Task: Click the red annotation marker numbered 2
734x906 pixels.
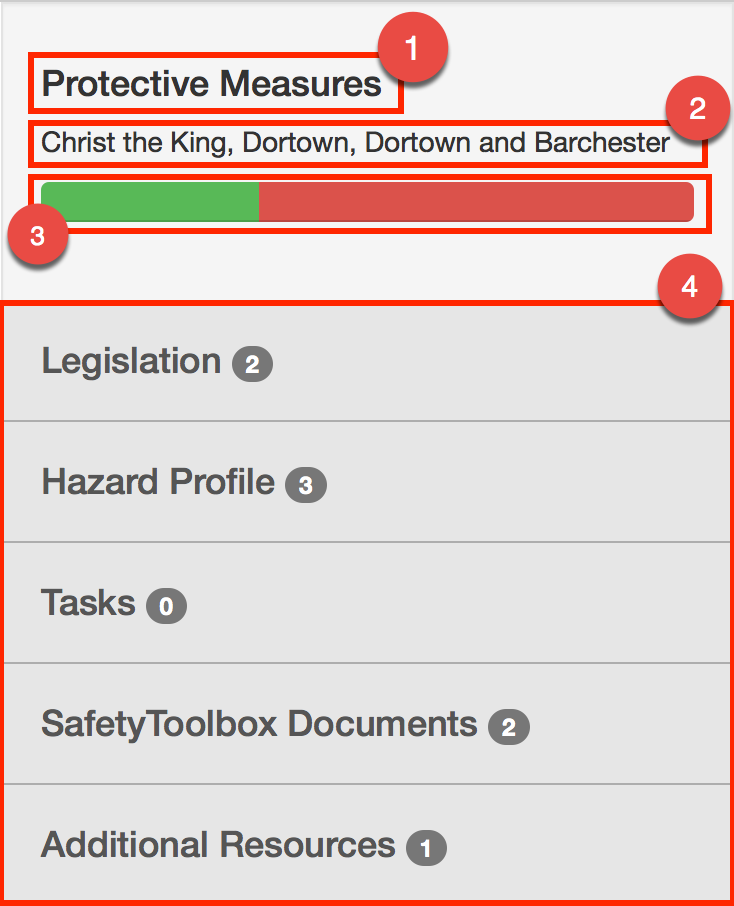Action: tap(697, 108)
